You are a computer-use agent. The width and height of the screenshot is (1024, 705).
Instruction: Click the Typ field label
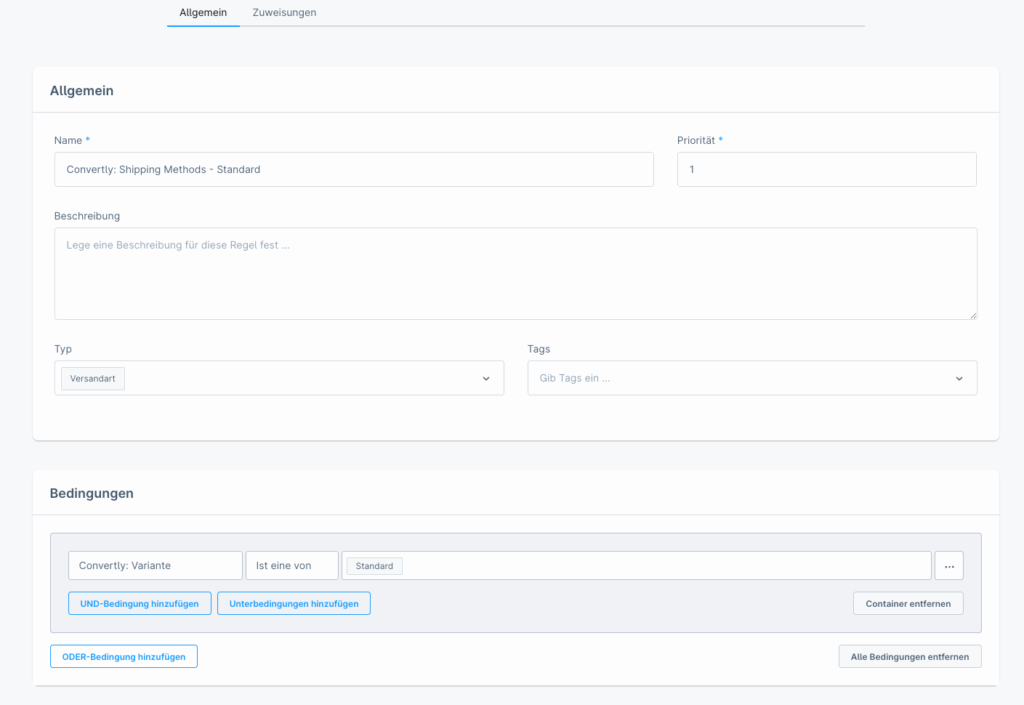point(63,349)
